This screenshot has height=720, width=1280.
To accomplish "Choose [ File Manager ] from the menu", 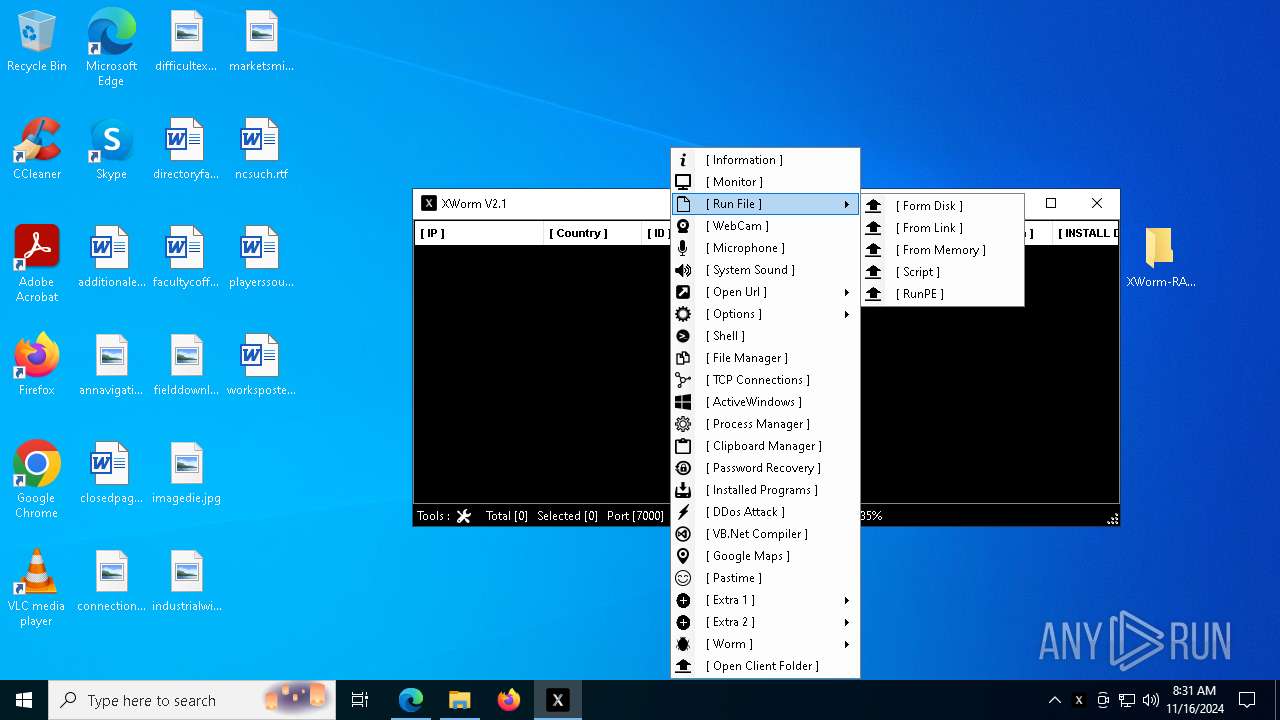I will pos(765,358).
